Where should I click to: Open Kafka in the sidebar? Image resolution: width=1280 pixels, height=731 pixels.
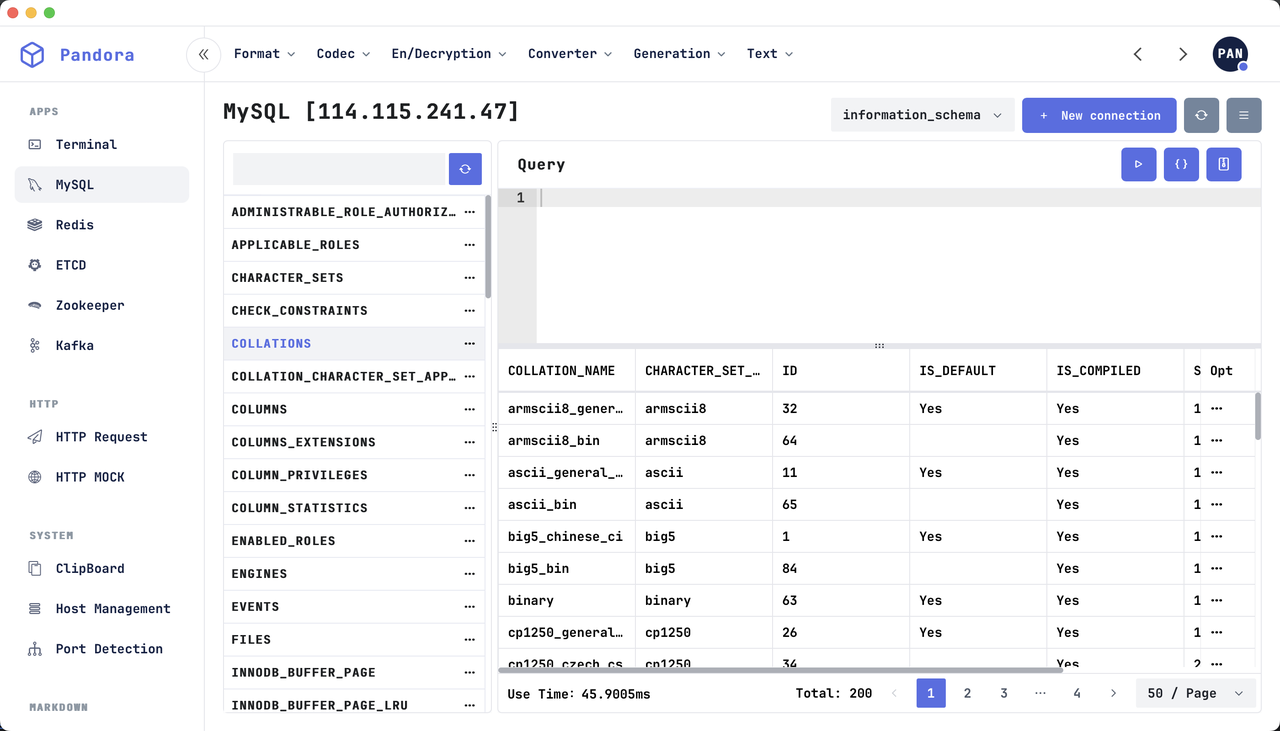tap(102, 345)
